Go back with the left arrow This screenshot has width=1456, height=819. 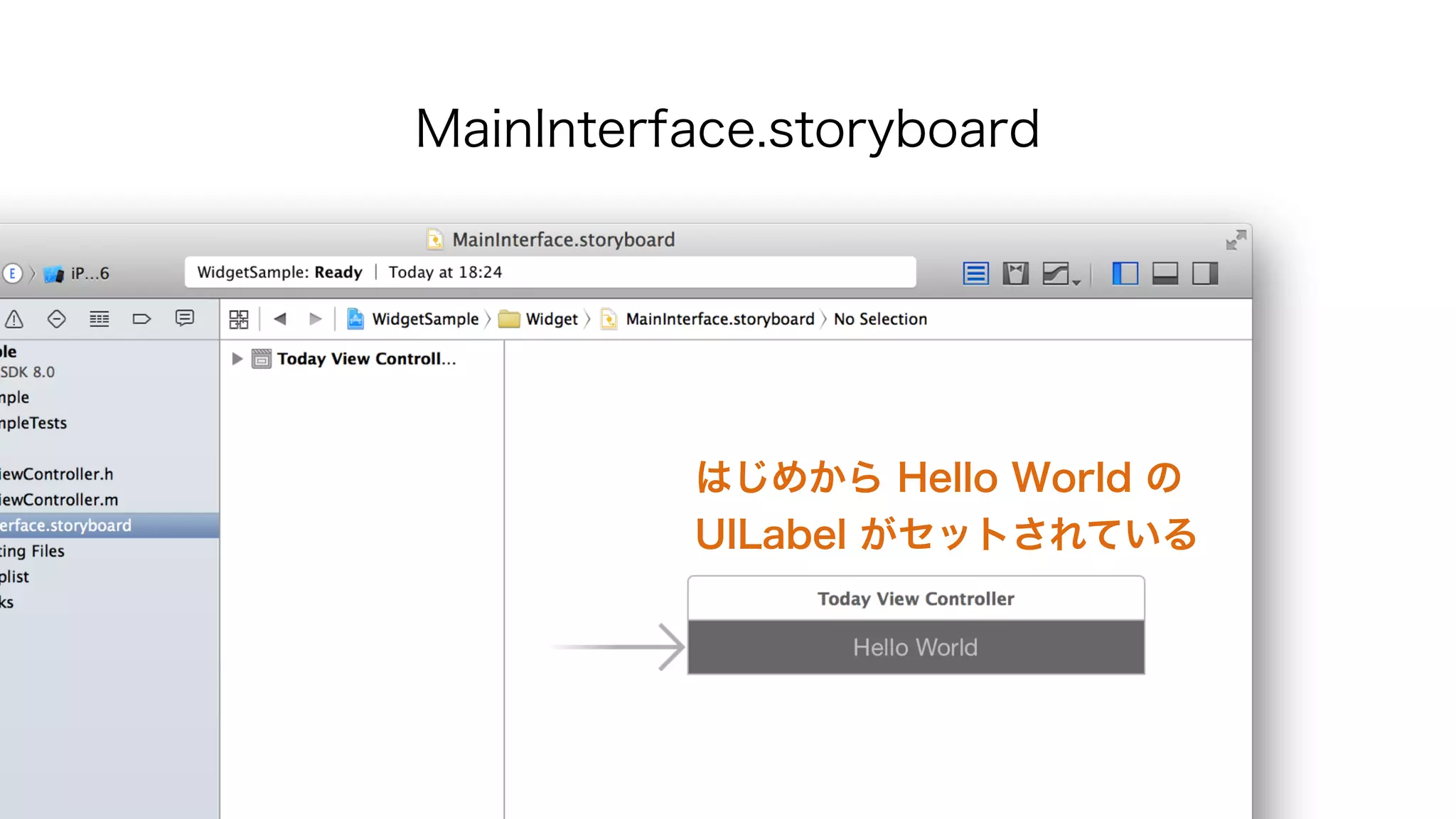coord(280,318)
